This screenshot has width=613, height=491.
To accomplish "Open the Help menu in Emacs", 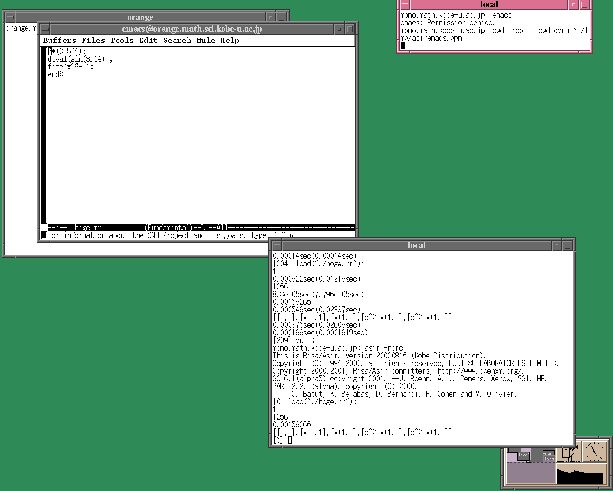I will pos(229,40).
